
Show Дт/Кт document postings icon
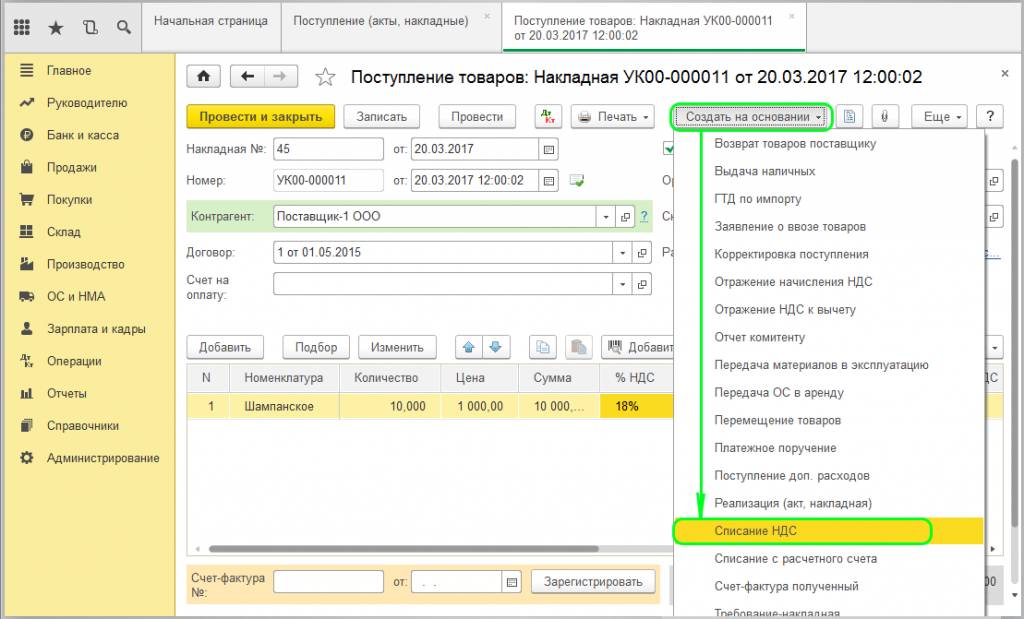pos(548,117)
